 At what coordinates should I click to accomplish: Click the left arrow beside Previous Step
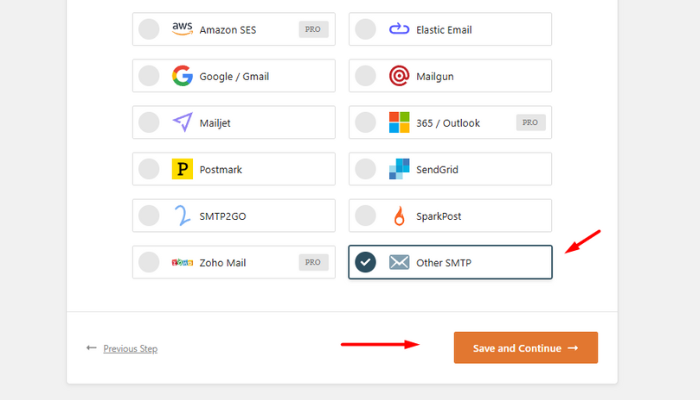pyautogui.click(x=91, y=348)
